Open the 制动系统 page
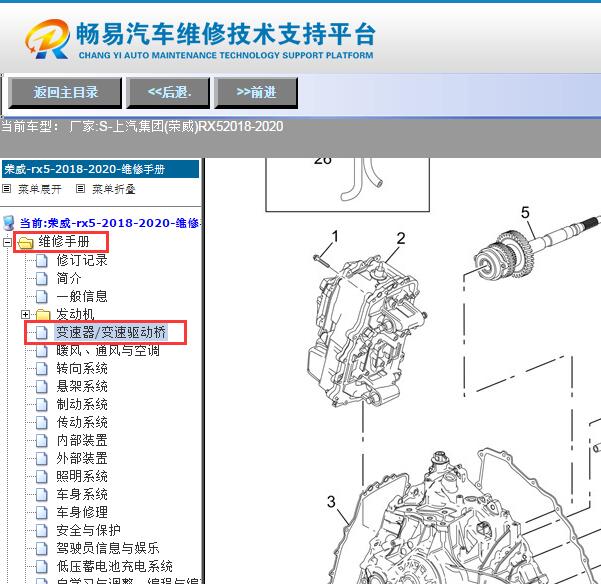The height and width of the screenshot is (584, 601). click(x=82, y=404)
